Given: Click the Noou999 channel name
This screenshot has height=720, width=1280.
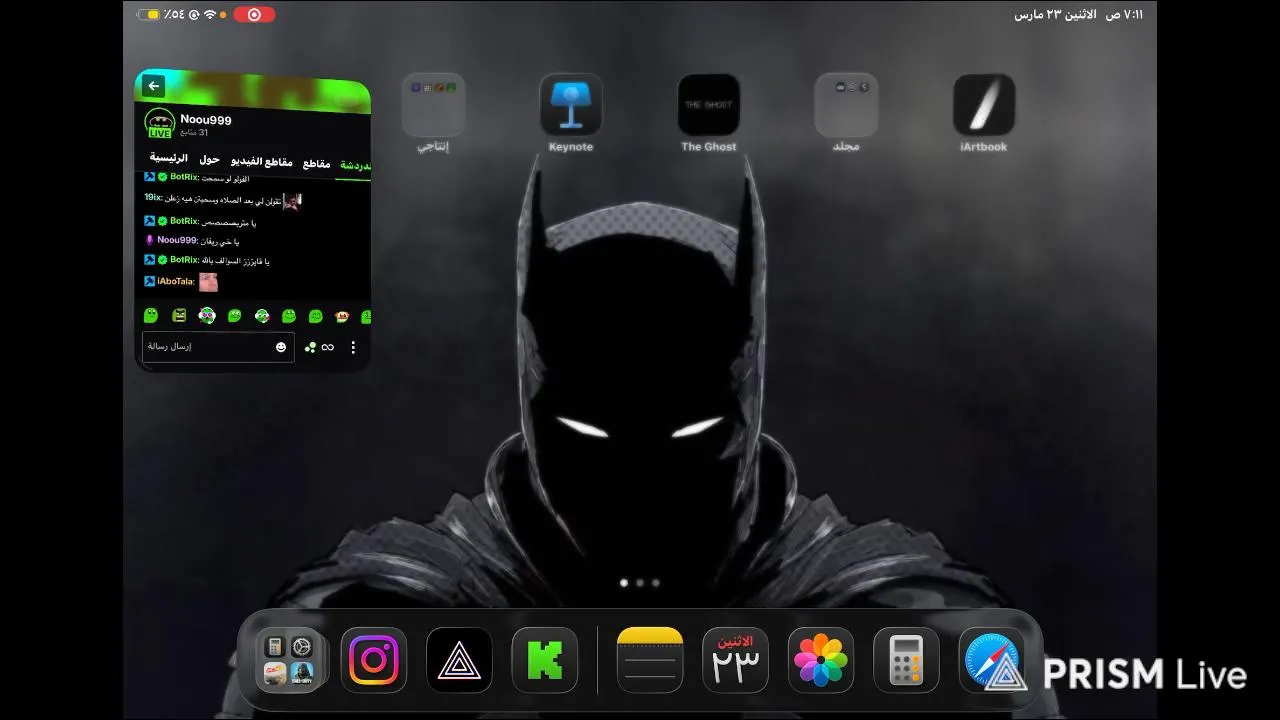Looking at the screenshot, I should pos(206,119).
